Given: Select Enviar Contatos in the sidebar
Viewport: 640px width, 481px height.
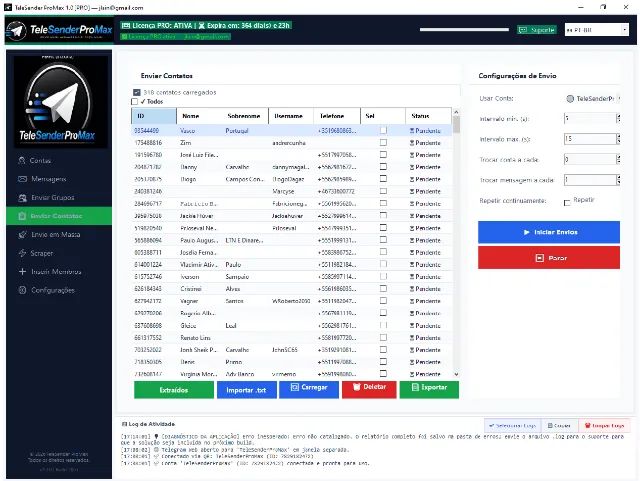Looking at the screenshot, I should pos(58,216).
